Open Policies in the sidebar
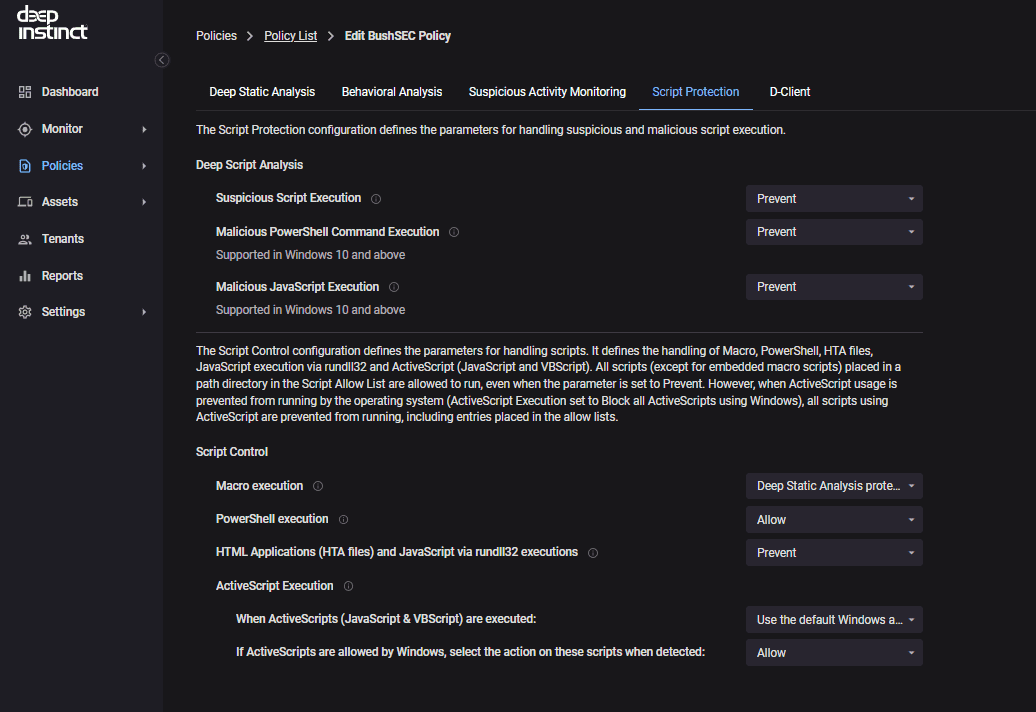1036x712 pixels. pos(62,166)
